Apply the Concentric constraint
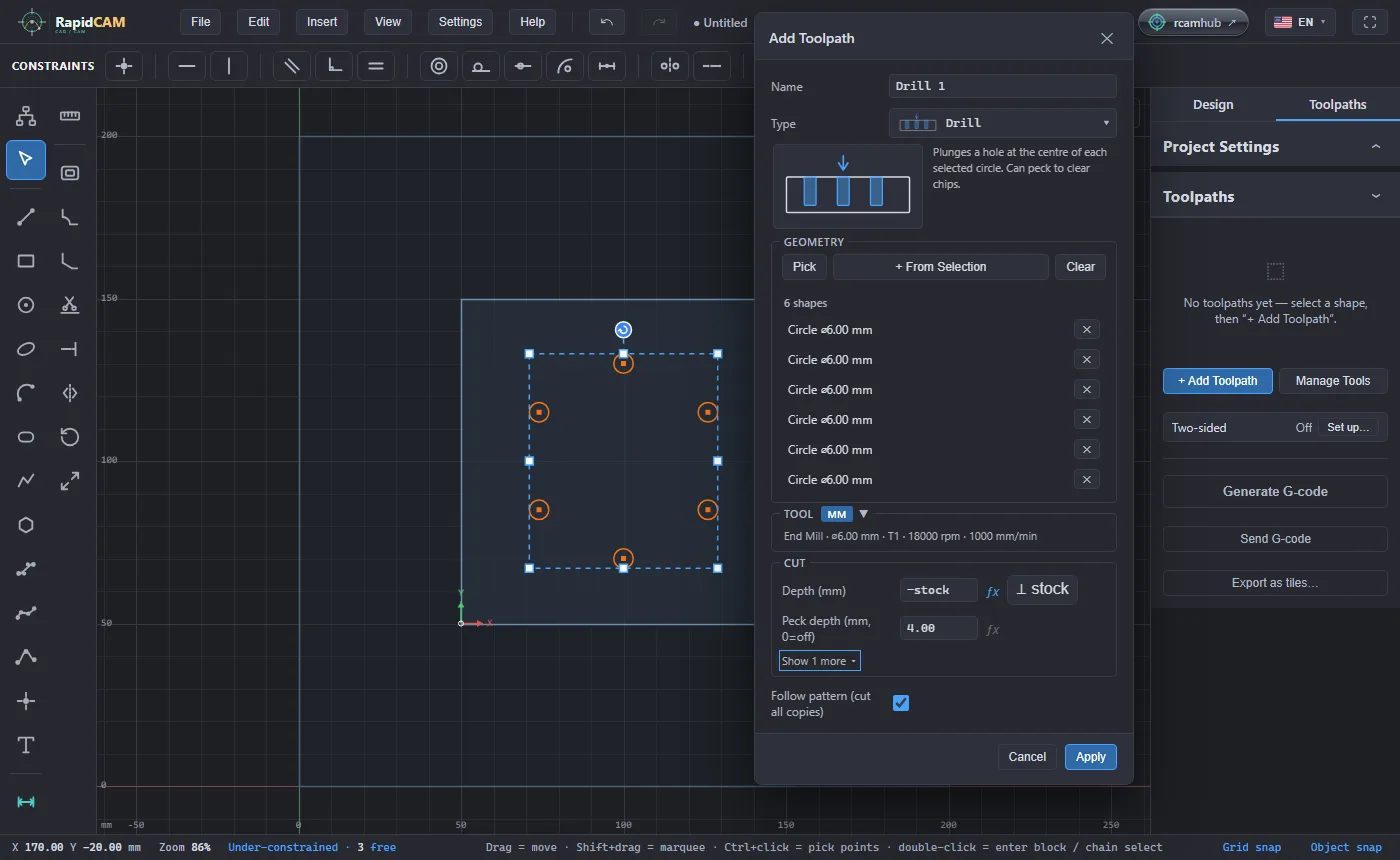This screenshot has height=860, width=1400. [x=438, y=66]
